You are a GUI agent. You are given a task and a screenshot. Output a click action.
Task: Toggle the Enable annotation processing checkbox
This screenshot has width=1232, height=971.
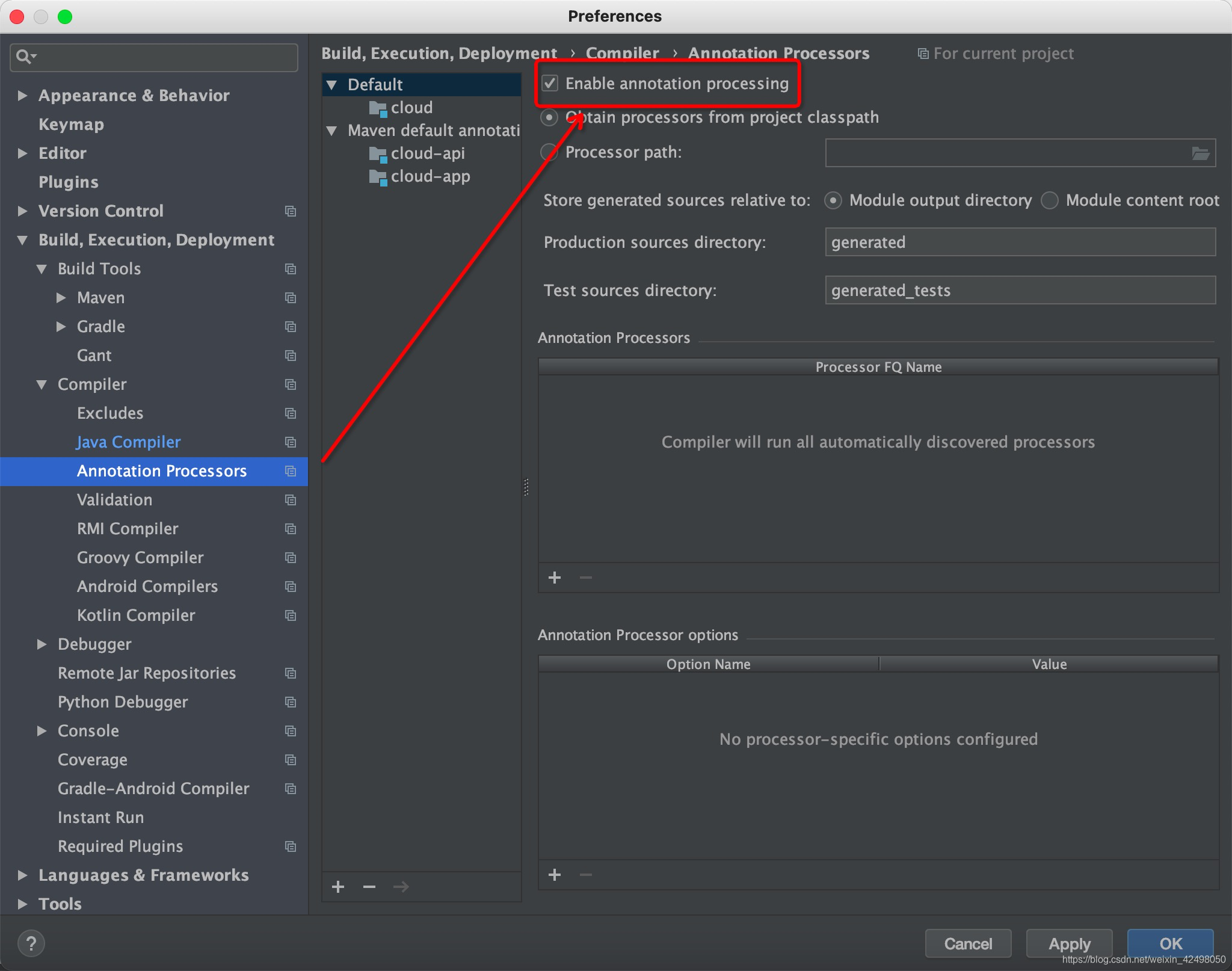[x=550, y=83]
